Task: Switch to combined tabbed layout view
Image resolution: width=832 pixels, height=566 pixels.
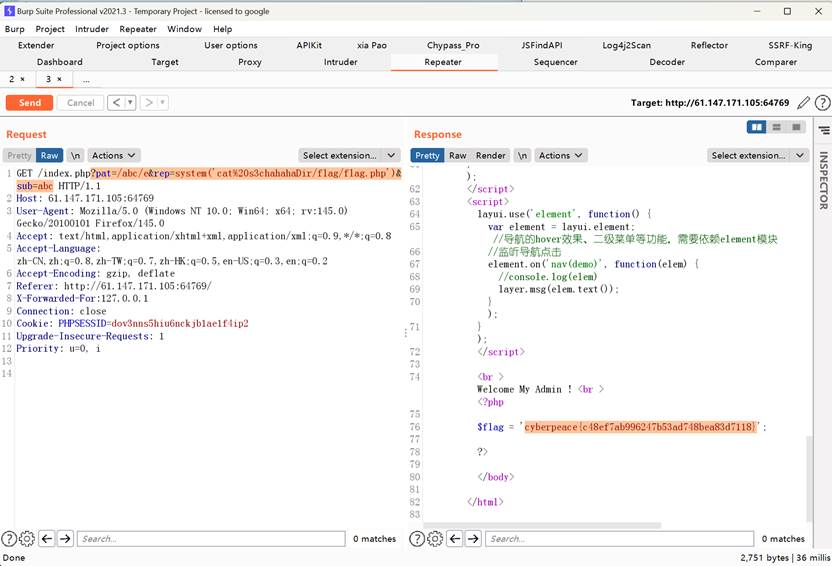Action: pyautogui.click(x=796, y=127)
